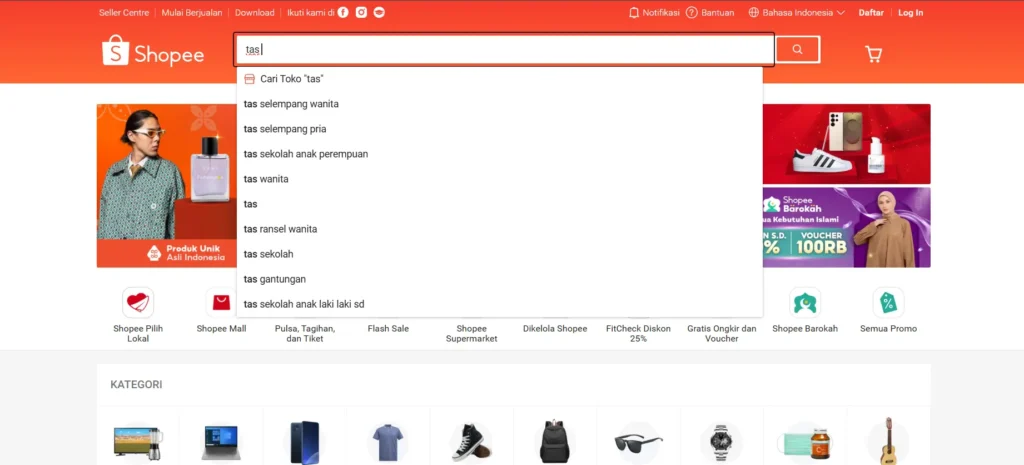The width and height of the screenshot is (1024, 465).
Task: Open the laptop computer category
Action: 221,441
